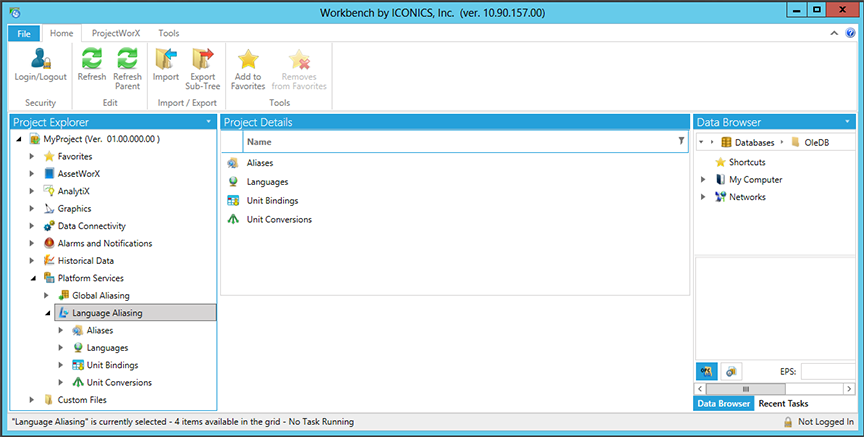Image resolution: width=864 pixels, height=437 pixels.
Task: Click the Refresh icon in ribbon
Action: (92, 60)
